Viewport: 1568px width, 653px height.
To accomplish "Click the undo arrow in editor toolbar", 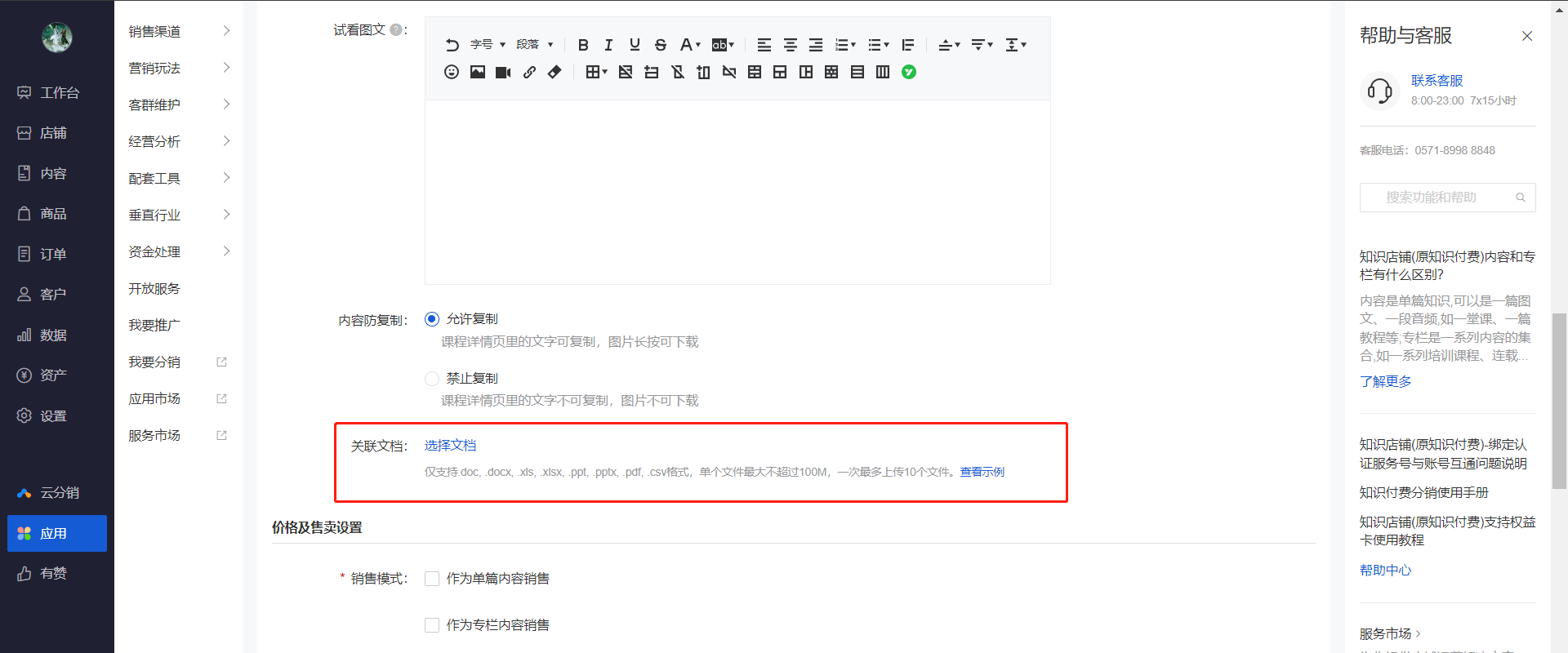I will 452,45.
